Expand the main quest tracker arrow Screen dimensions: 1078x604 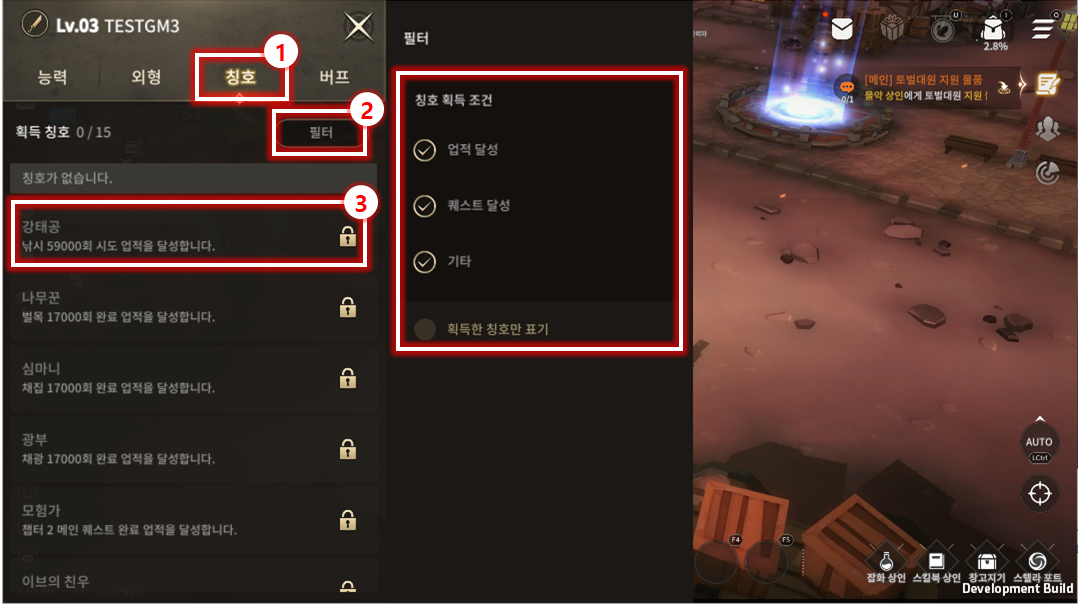1022,85
